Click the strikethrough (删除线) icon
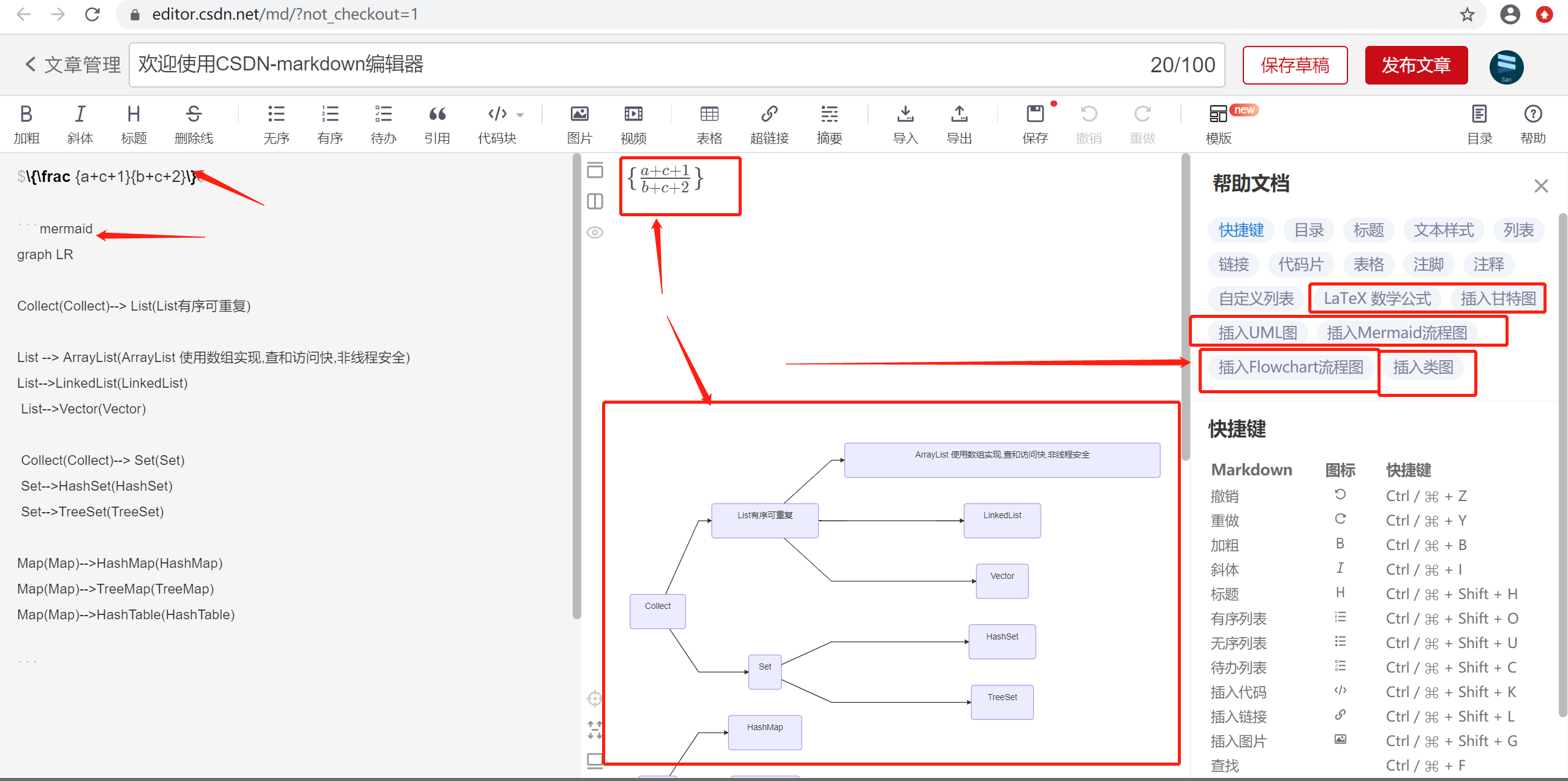 coord(194,115)
